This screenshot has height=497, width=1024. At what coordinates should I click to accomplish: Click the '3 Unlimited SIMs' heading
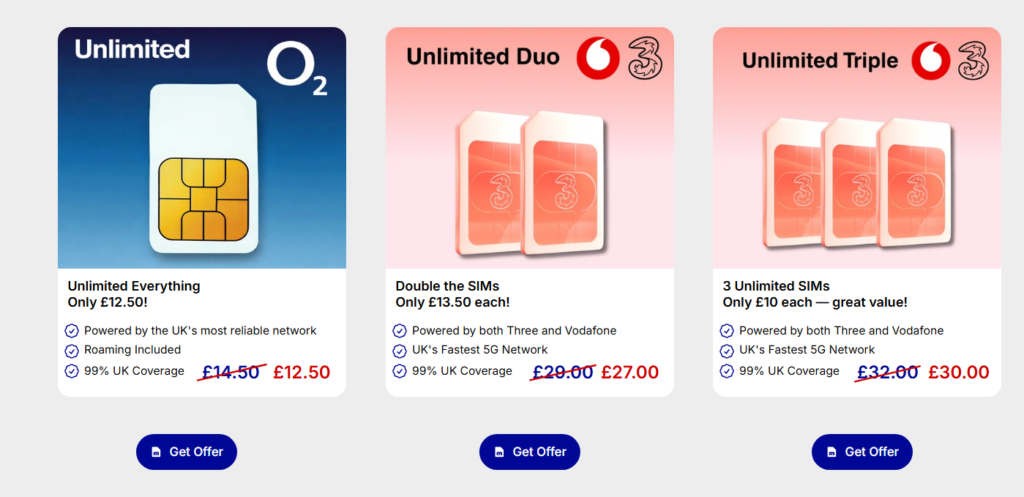click(x=776, y=286)
